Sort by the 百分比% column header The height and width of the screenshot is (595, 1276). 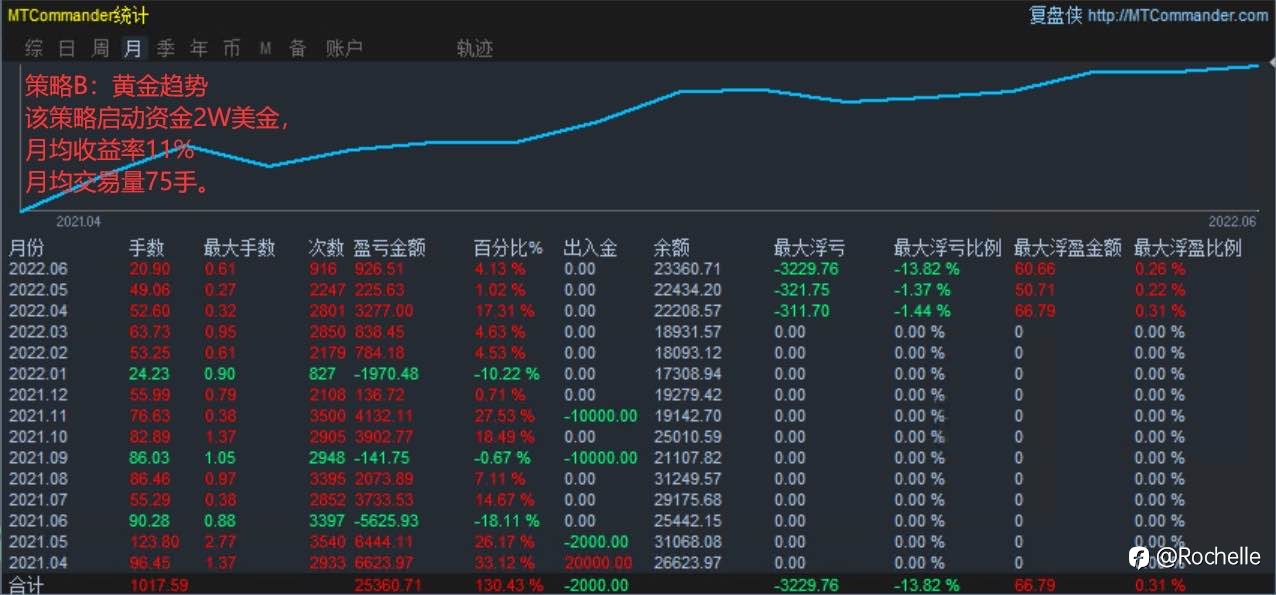[507, 248]
